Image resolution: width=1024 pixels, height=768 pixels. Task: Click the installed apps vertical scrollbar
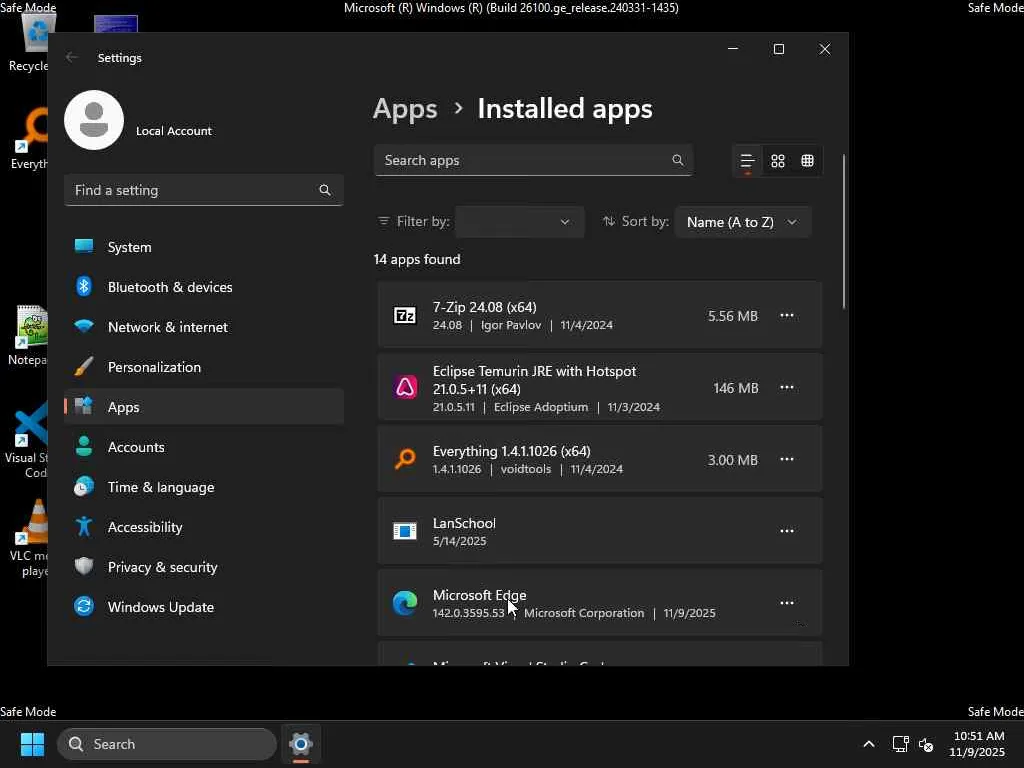tap(844, 231)
